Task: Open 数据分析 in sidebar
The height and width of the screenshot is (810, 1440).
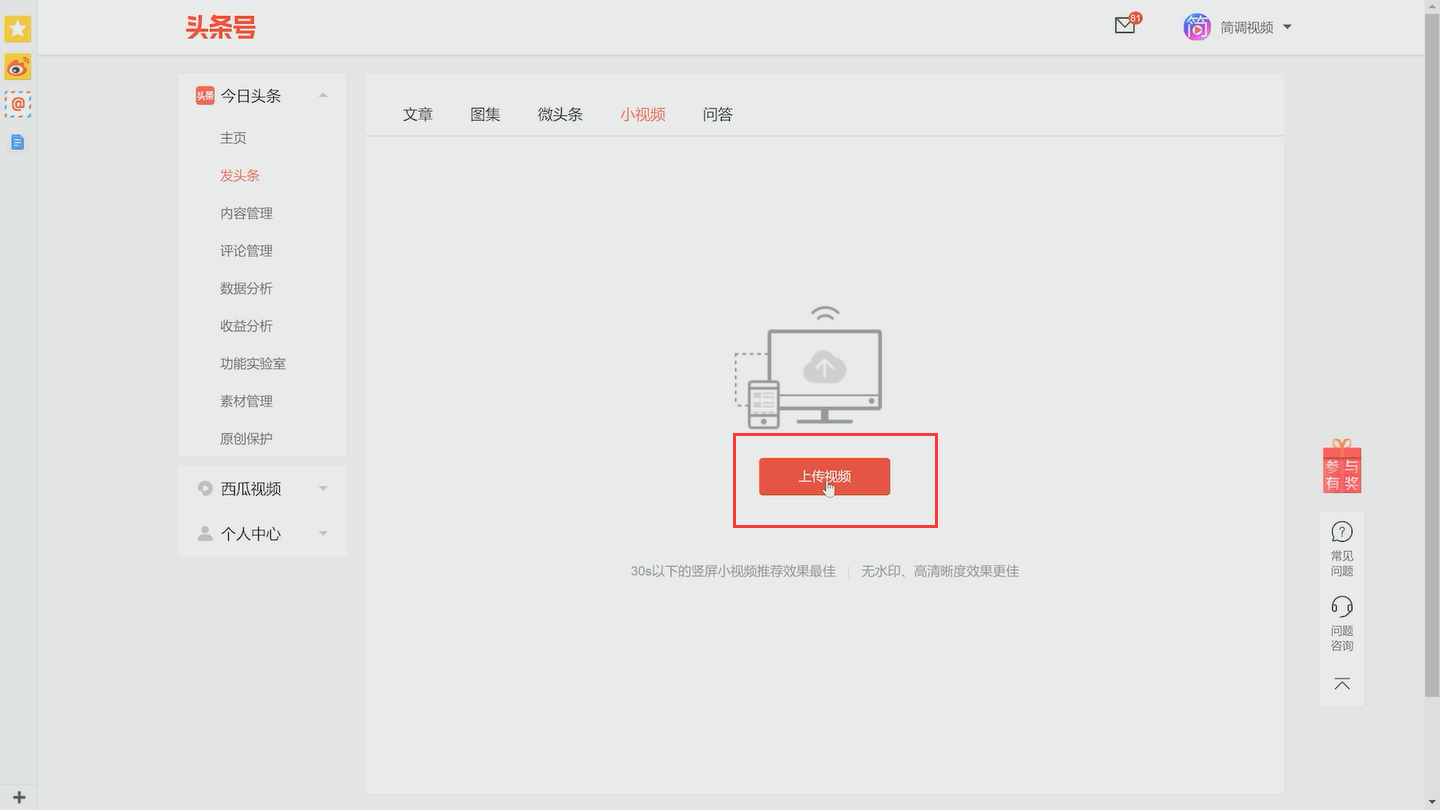Action: pos(246,288)
